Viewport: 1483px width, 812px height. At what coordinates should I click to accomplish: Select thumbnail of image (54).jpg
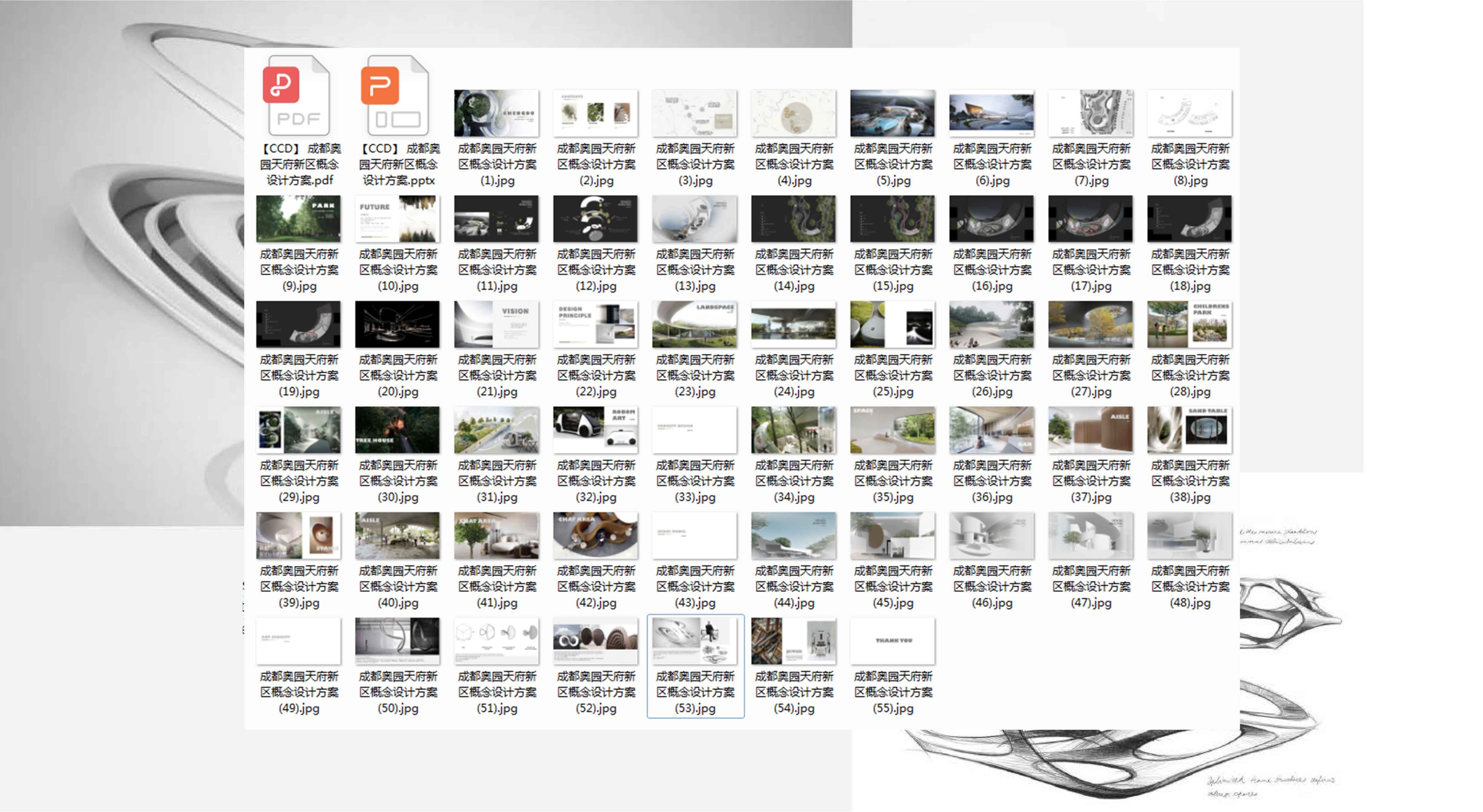pos(793,641)
